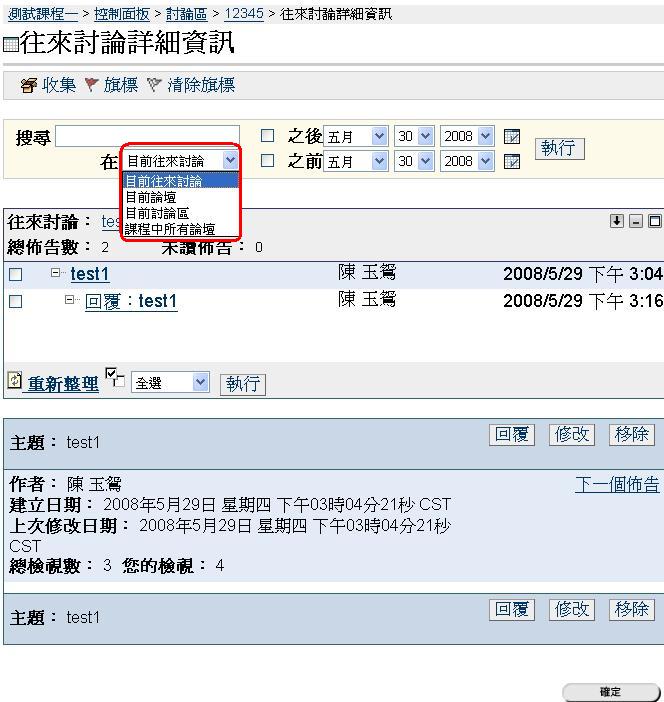Click the 執行 button next to search dates

[x=559, y=148]
